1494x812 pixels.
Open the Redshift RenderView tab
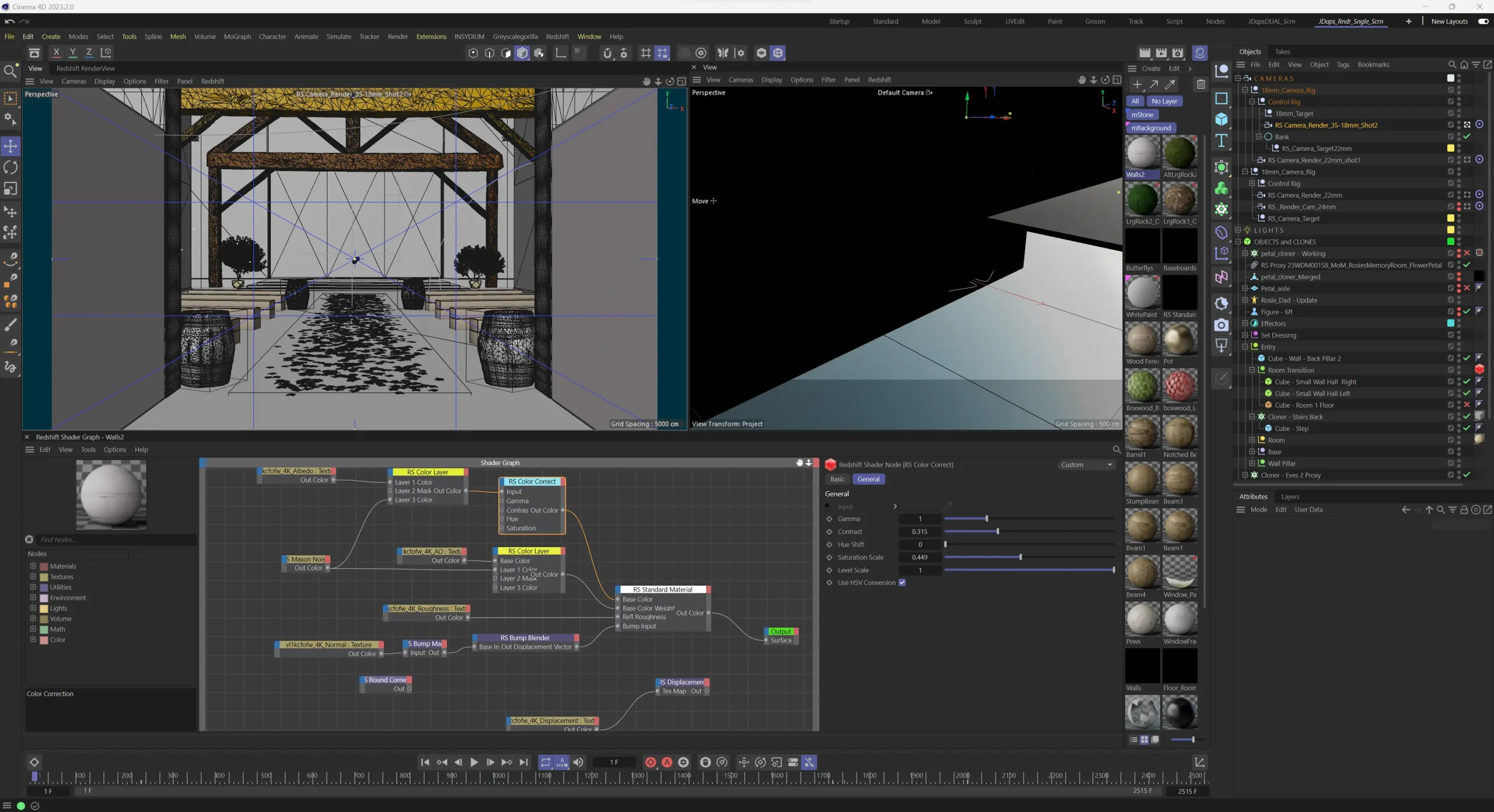(x=86, y=68)
